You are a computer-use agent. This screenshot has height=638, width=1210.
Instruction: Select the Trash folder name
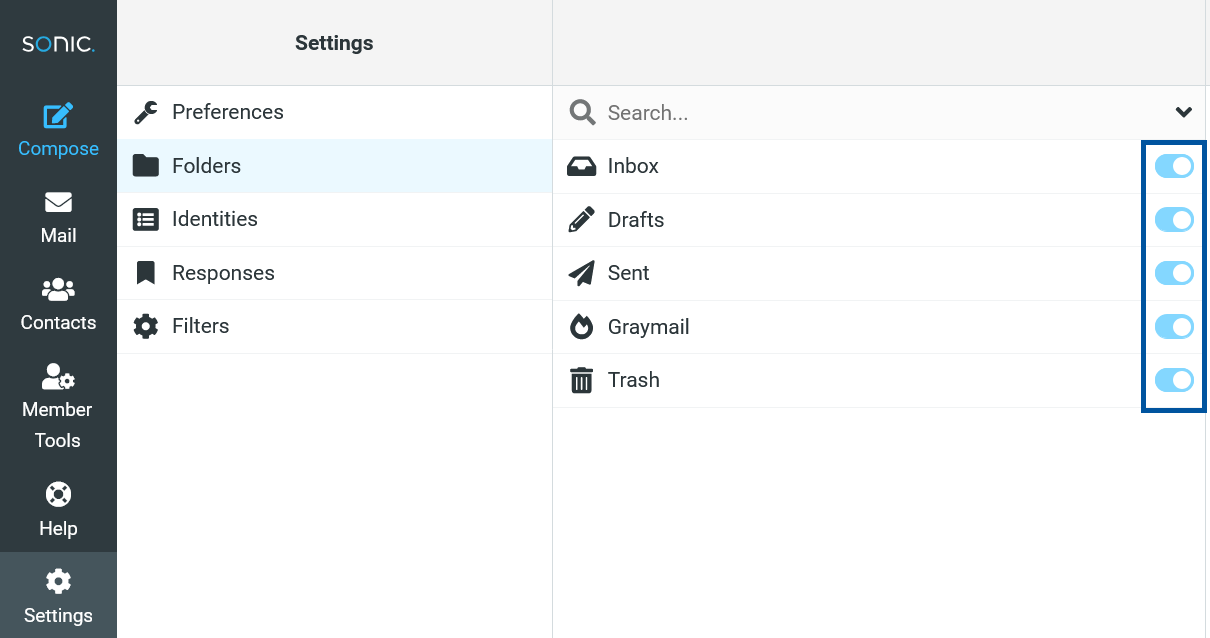coord(634,380)
